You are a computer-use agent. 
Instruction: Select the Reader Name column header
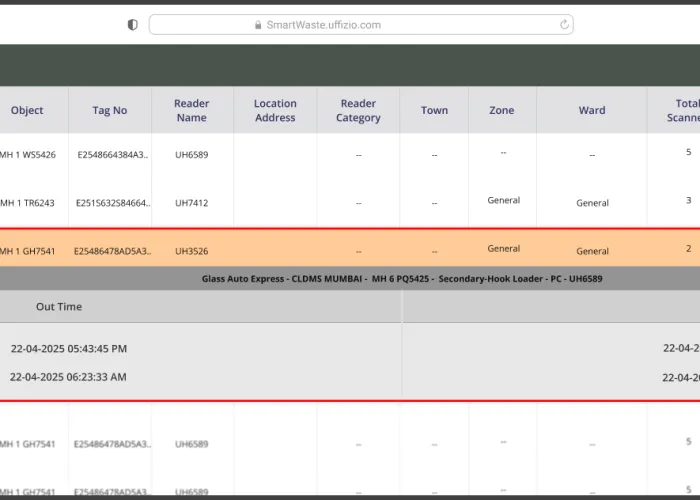pos(192,110)
